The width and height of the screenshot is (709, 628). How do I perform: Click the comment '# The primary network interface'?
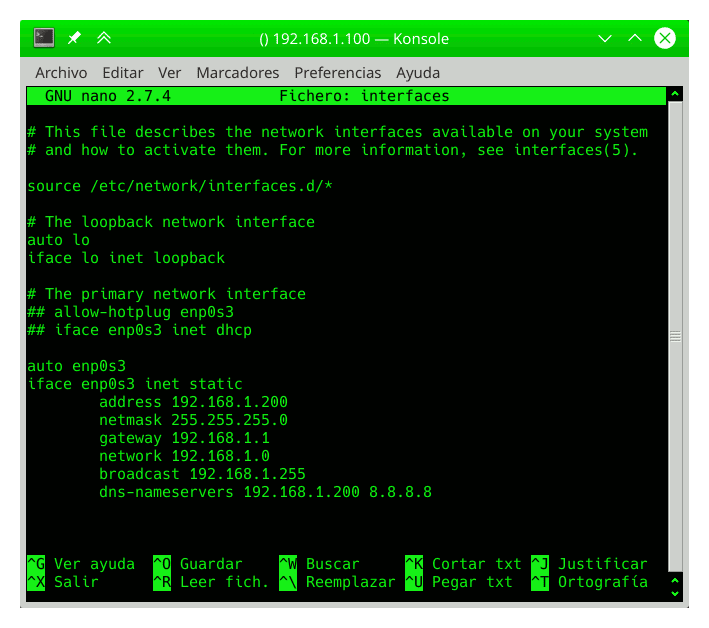pos(166,294)
